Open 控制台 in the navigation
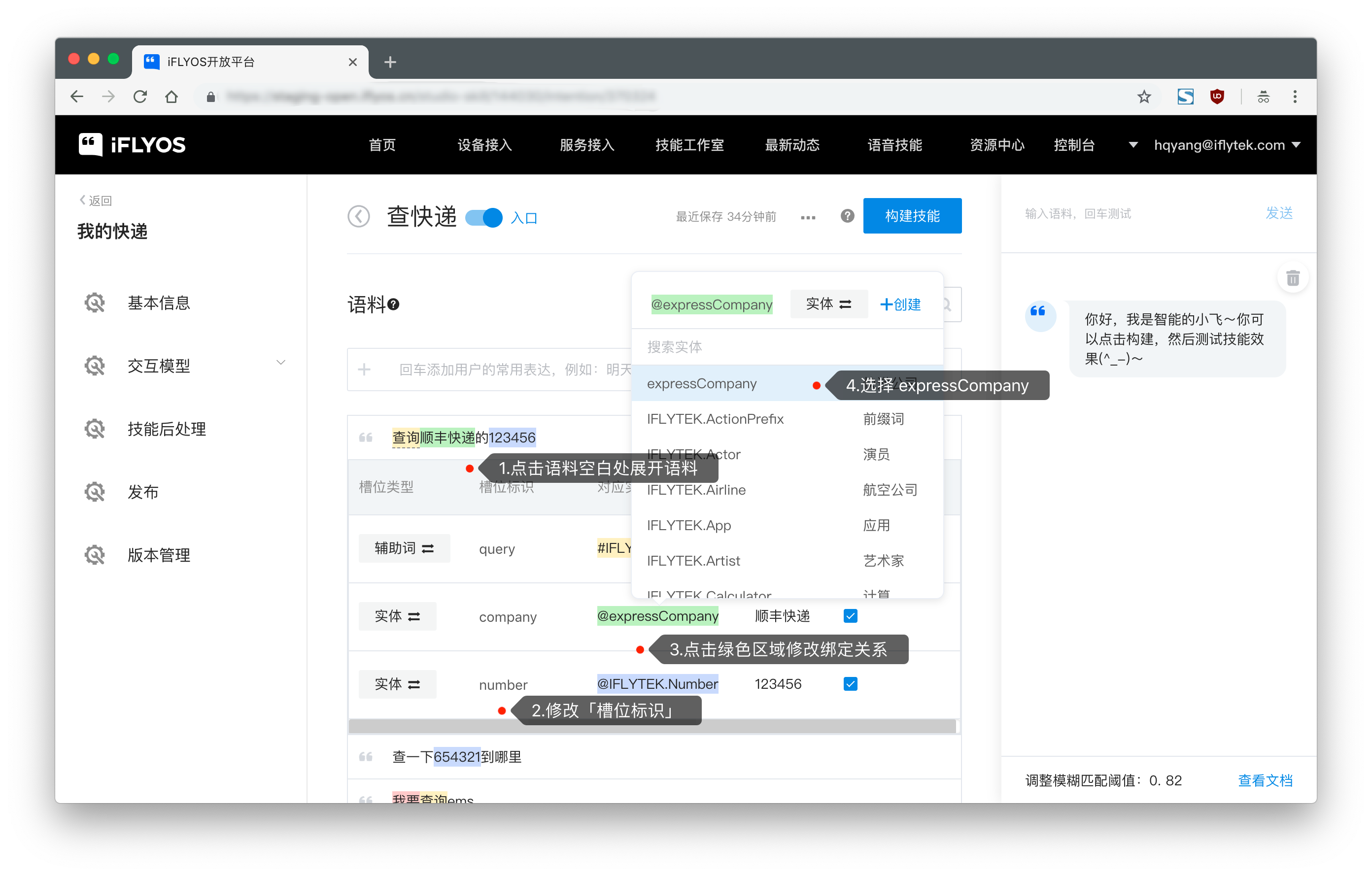Viewport: 1372px width, 876px height. pyautogui.click(x=1074, y=145)
